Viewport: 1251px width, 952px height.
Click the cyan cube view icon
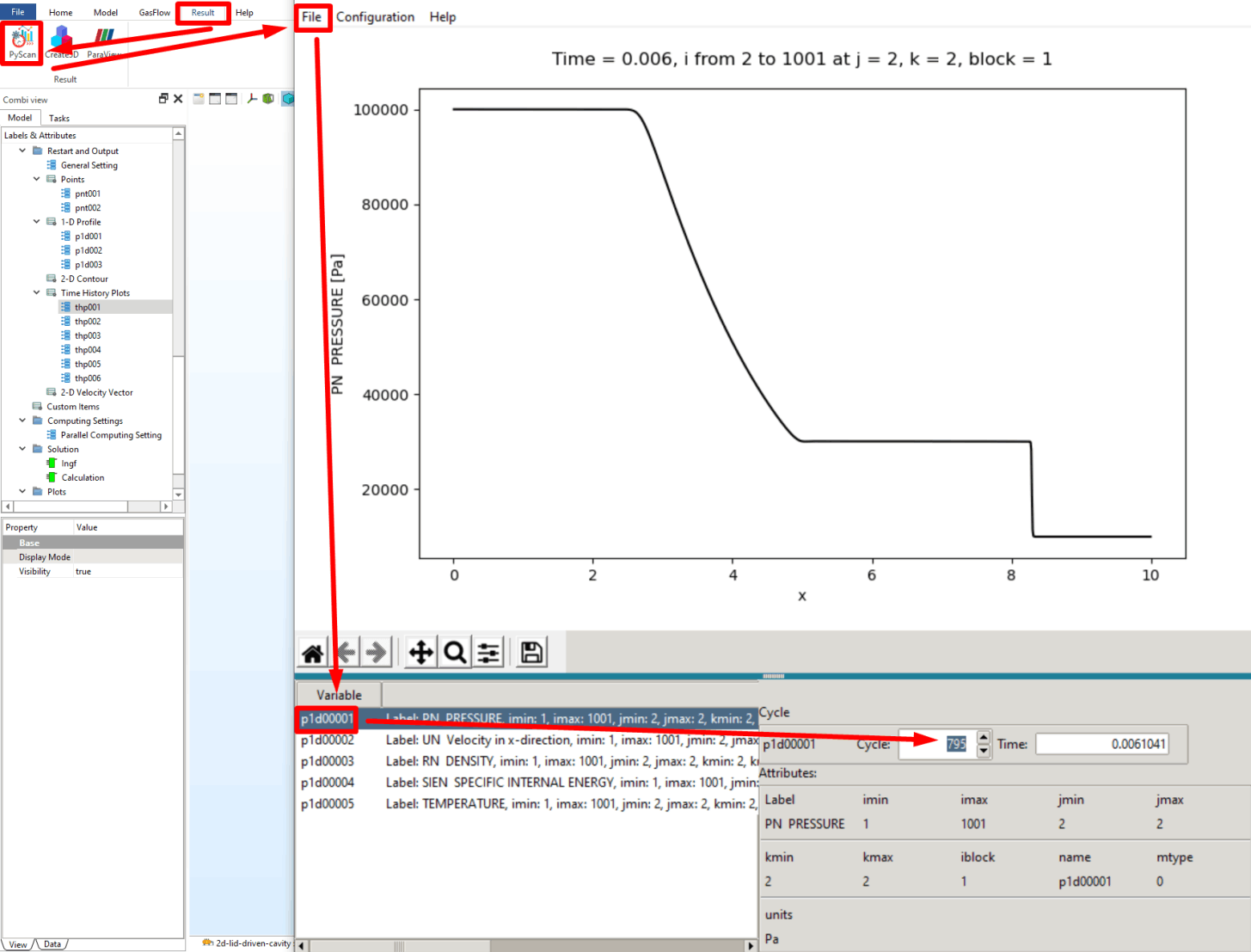click(287, 99)
